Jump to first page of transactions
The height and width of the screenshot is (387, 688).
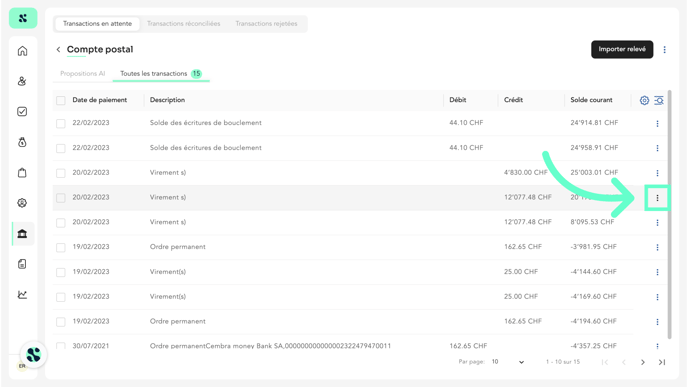click(605, 362)
